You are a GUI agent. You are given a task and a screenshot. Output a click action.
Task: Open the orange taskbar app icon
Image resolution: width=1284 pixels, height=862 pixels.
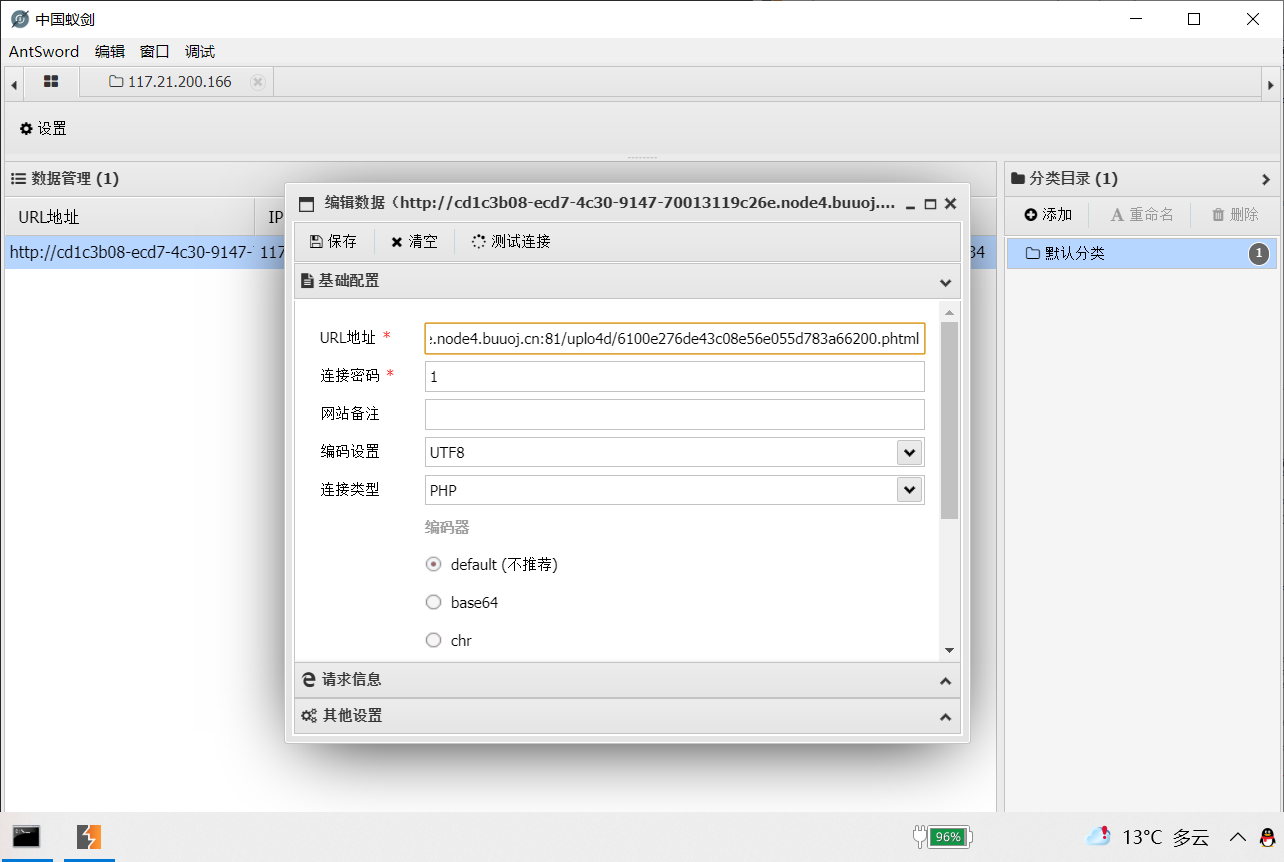pyautogui.click(x=90, y=836)
